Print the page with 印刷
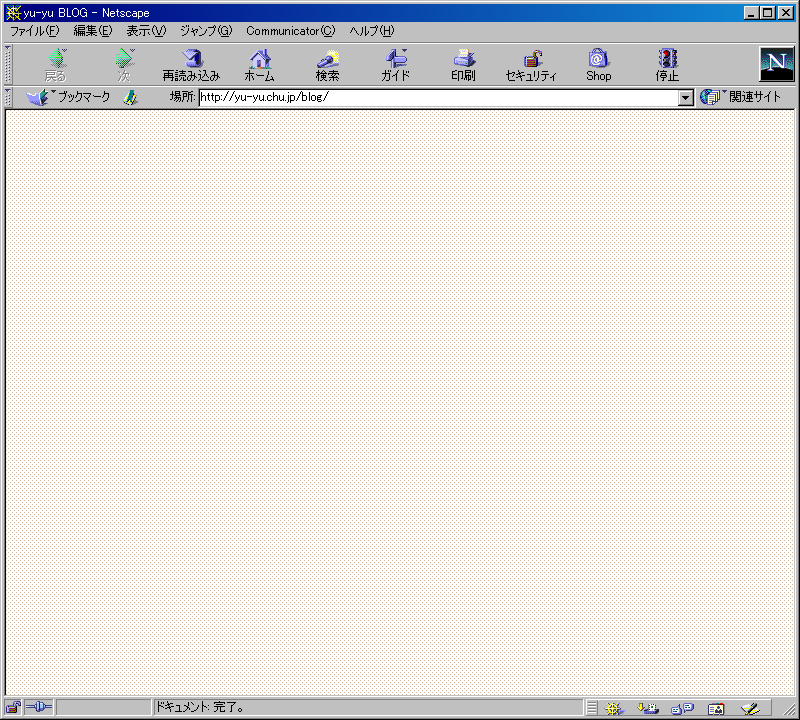800x720 pixels. click(x=463, y=65)
